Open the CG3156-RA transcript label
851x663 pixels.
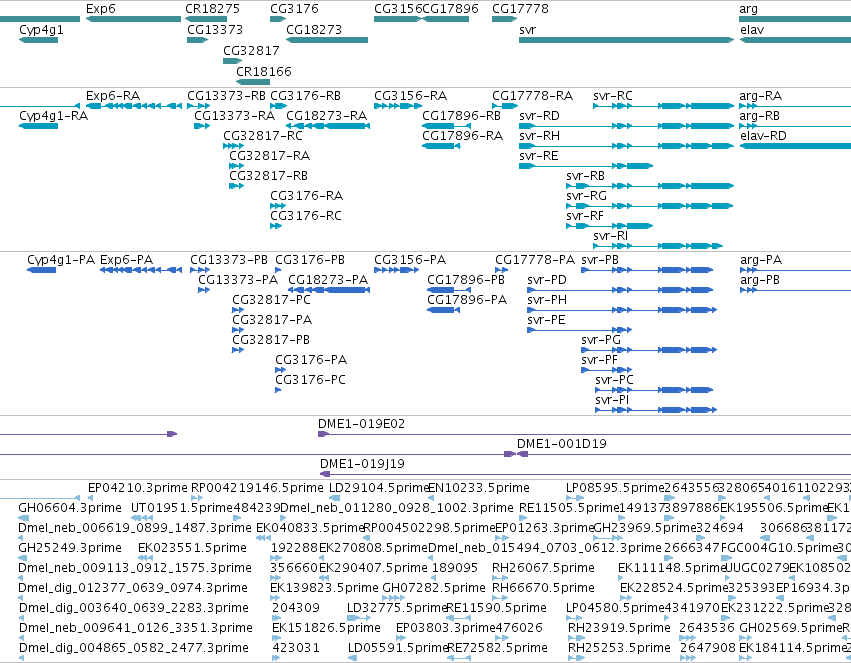pyautogui.click(x=410, y=96)
